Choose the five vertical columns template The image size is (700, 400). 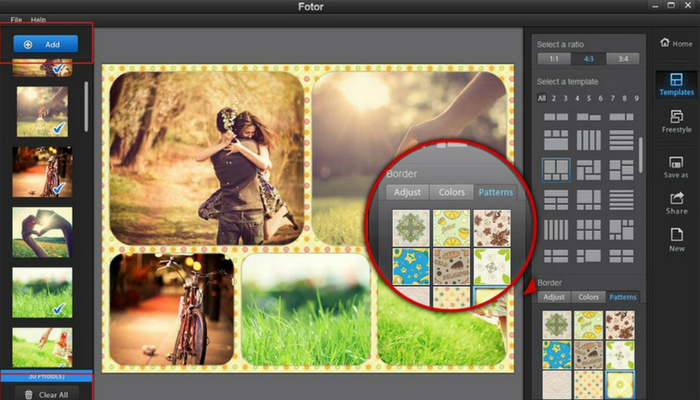click(556, 230)
